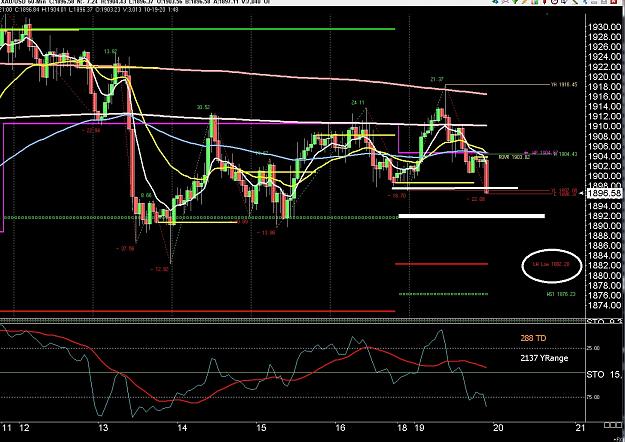The image size is (625, 442).
Task: Click date 20 on time axis
Action: (498, 428)
